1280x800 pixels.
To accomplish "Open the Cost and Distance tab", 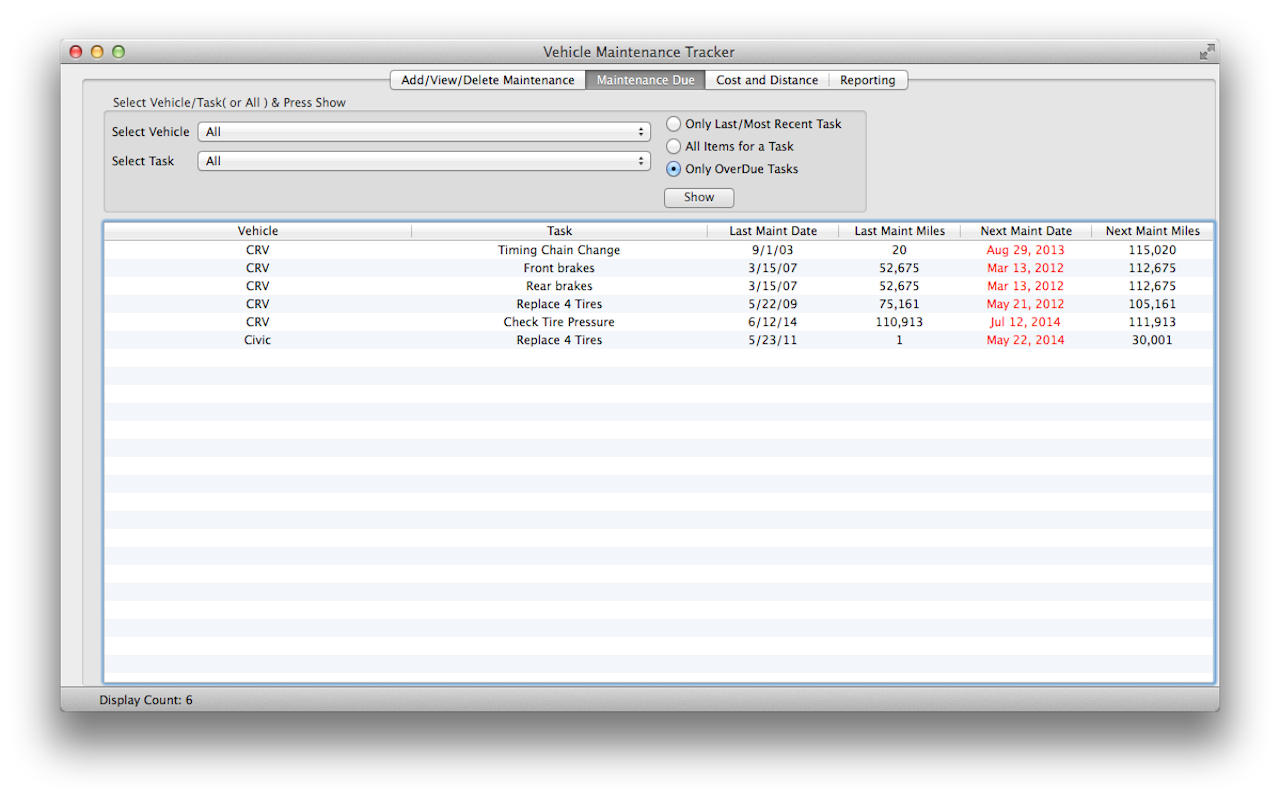I will 767,80.
